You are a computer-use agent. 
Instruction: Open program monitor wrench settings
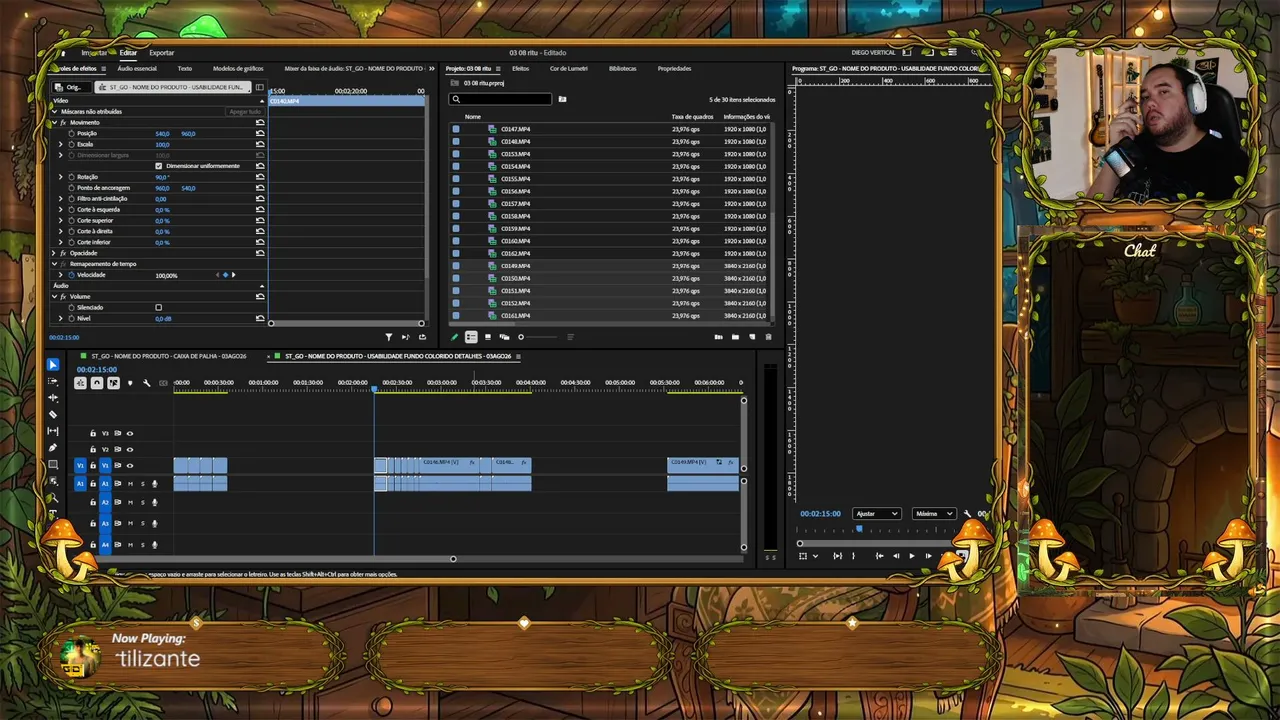coord(967,514)
